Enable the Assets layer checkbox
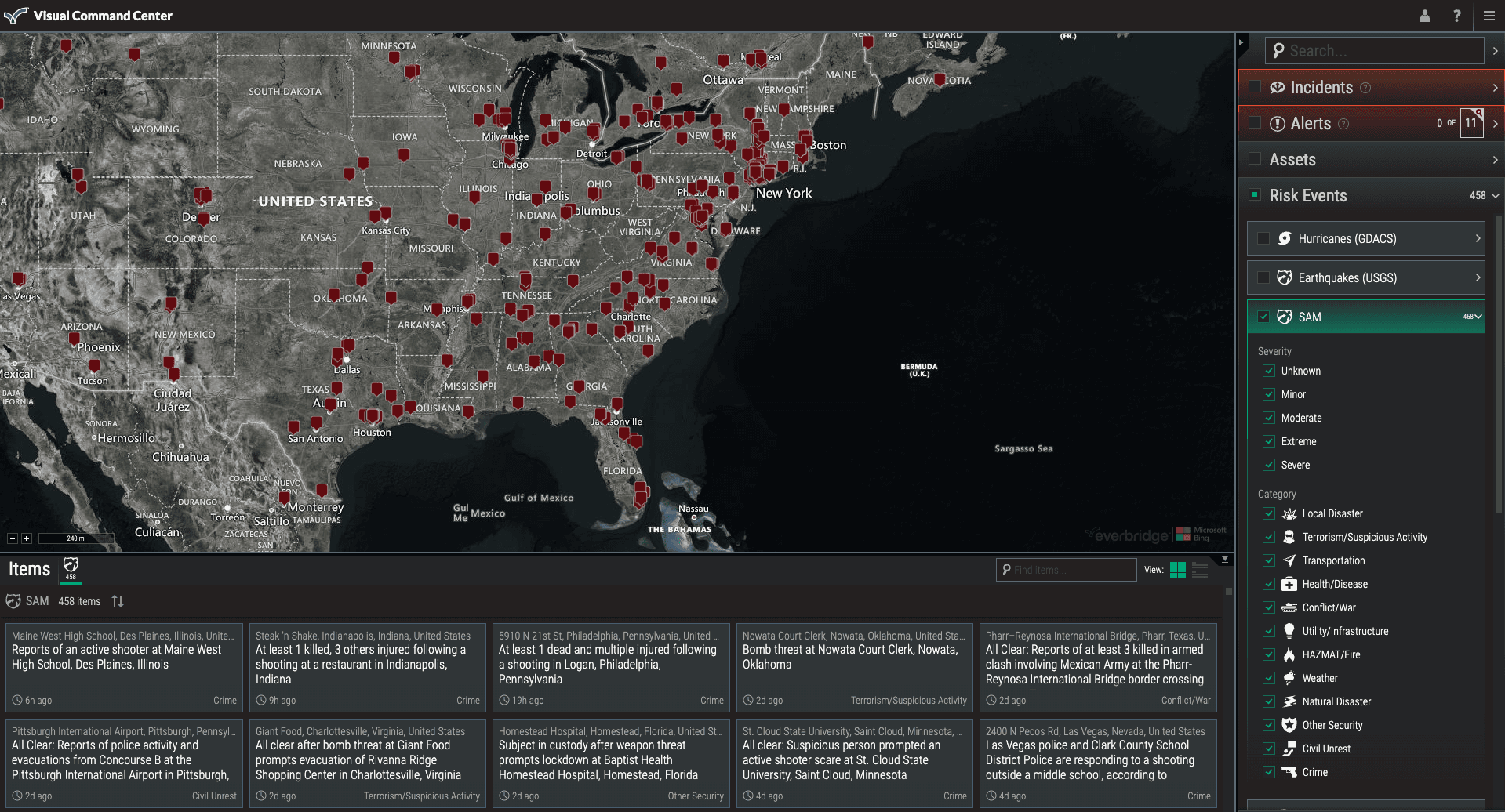The image size is (1505, 812). [x=1255, y=159]
